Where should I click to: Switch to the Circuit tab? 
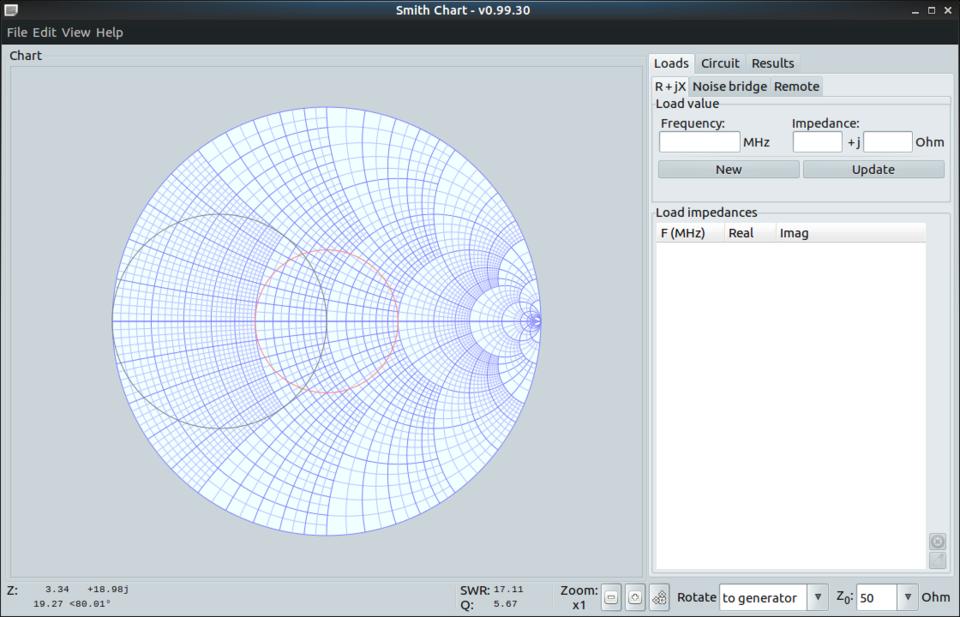point(720,63)
